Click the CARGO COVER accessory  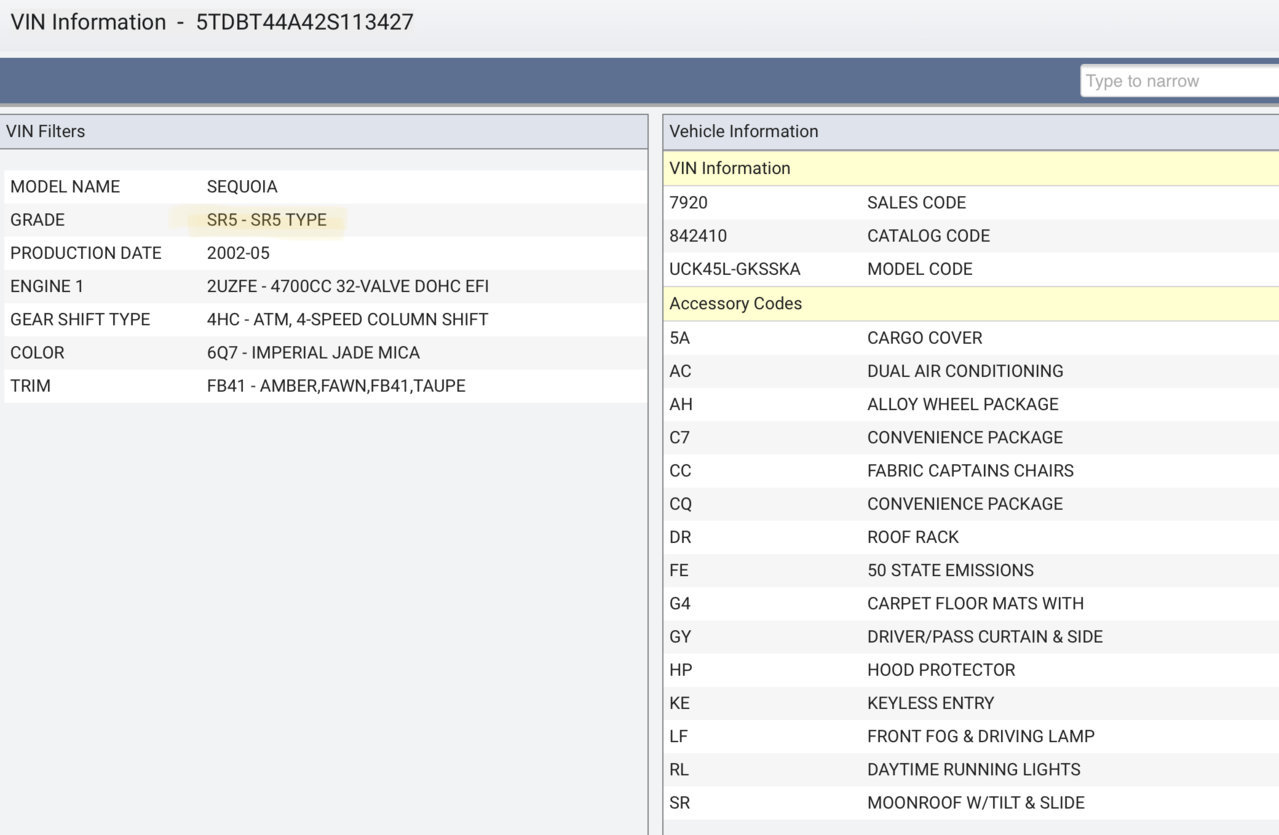[x=925, y=337]
